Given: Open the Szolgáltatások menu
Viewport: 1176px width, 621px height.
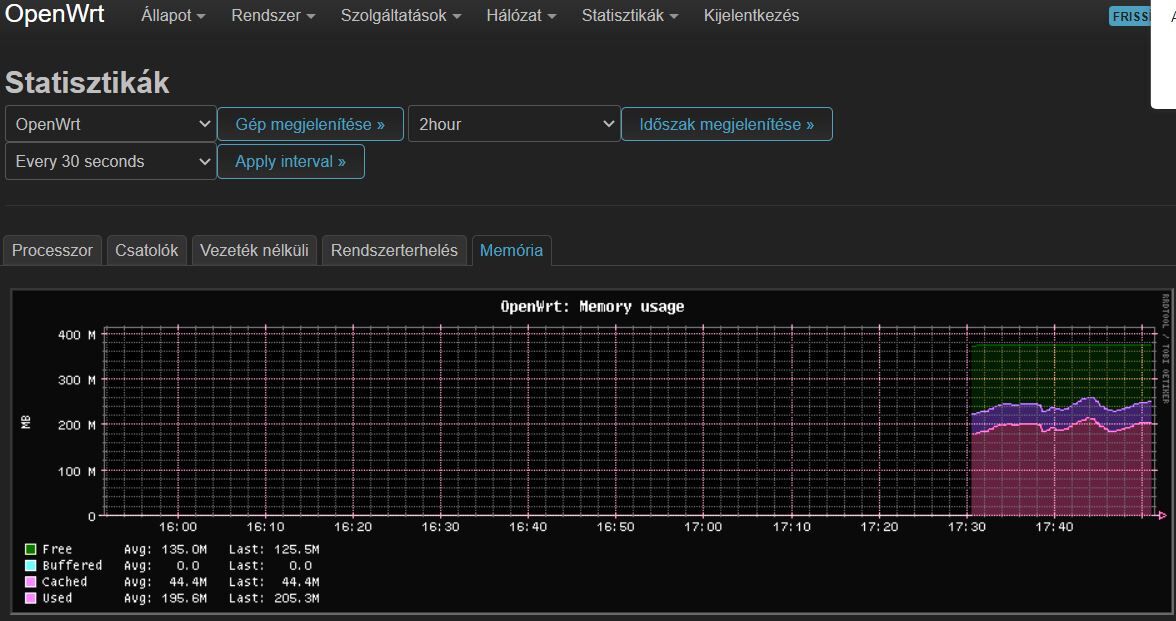Looking at the screenshot, I should pyautogui.click(x=400, y=16).
